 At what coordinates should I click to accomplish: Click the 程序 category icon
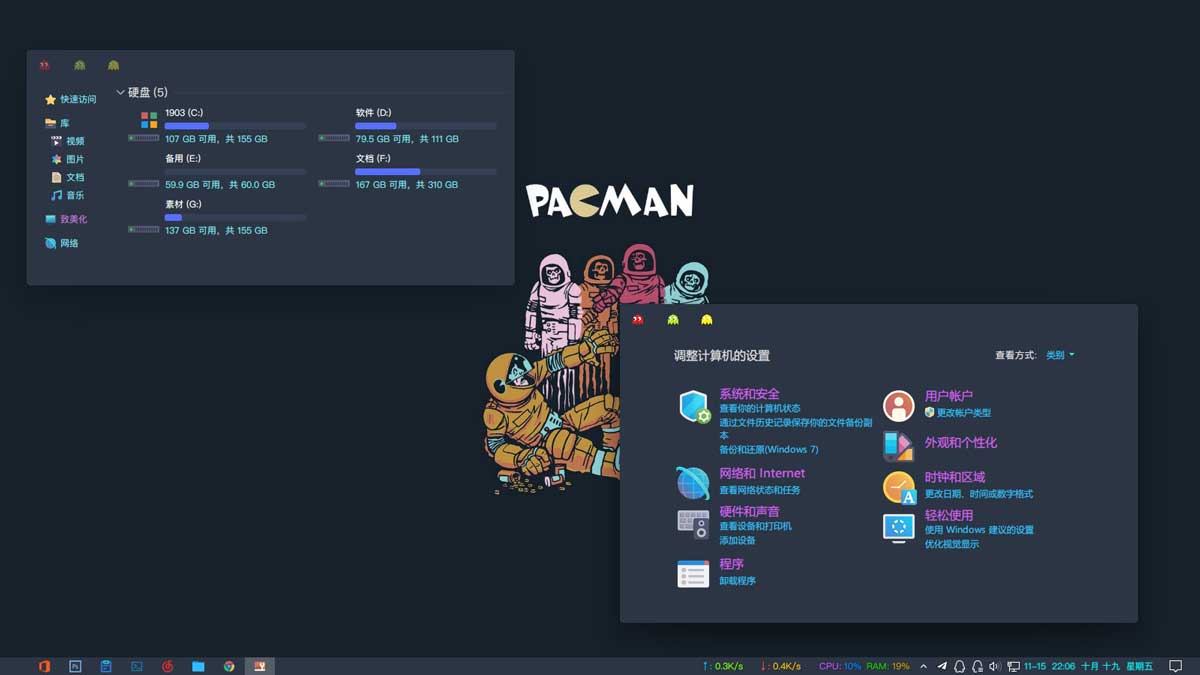click(693, 573)
